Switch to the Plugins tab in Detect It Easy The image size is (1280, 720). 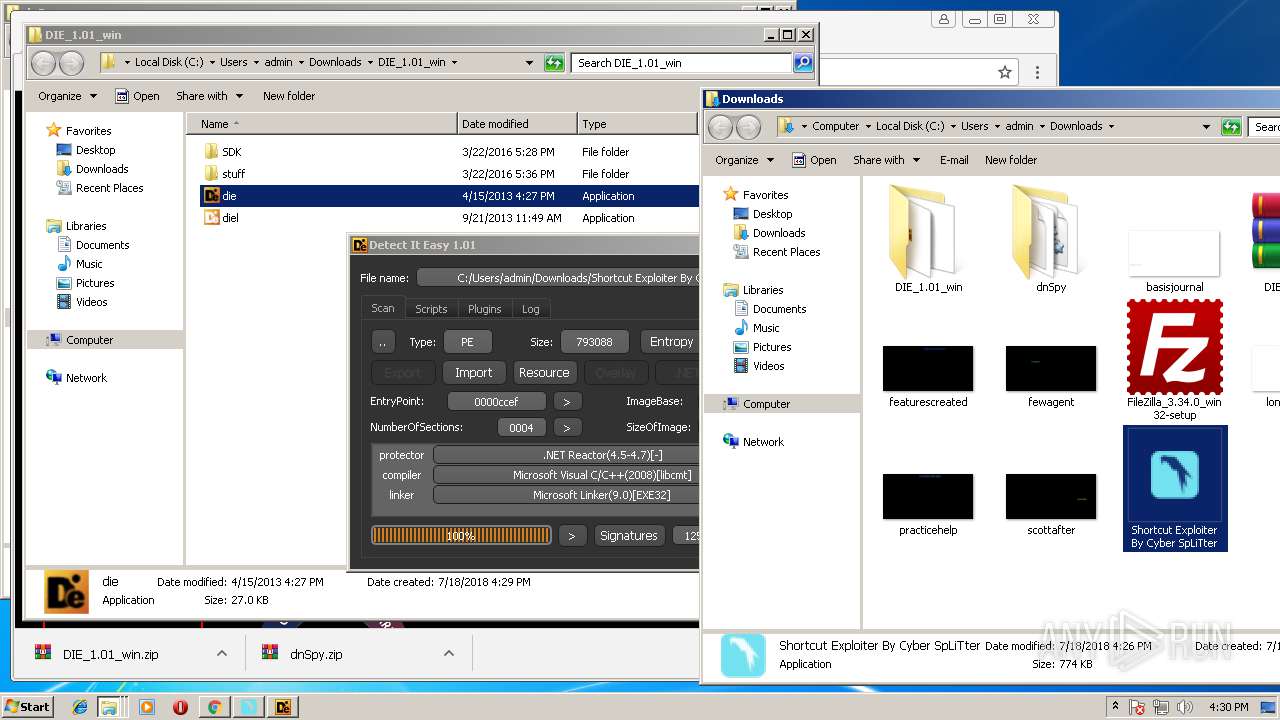485,309
